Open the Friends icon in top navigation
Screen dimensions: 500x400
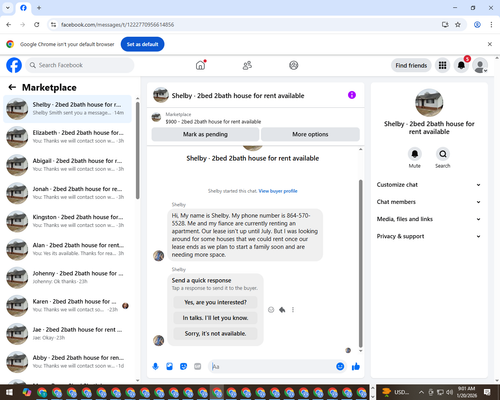pyautogui.click(x=247, y=65)
